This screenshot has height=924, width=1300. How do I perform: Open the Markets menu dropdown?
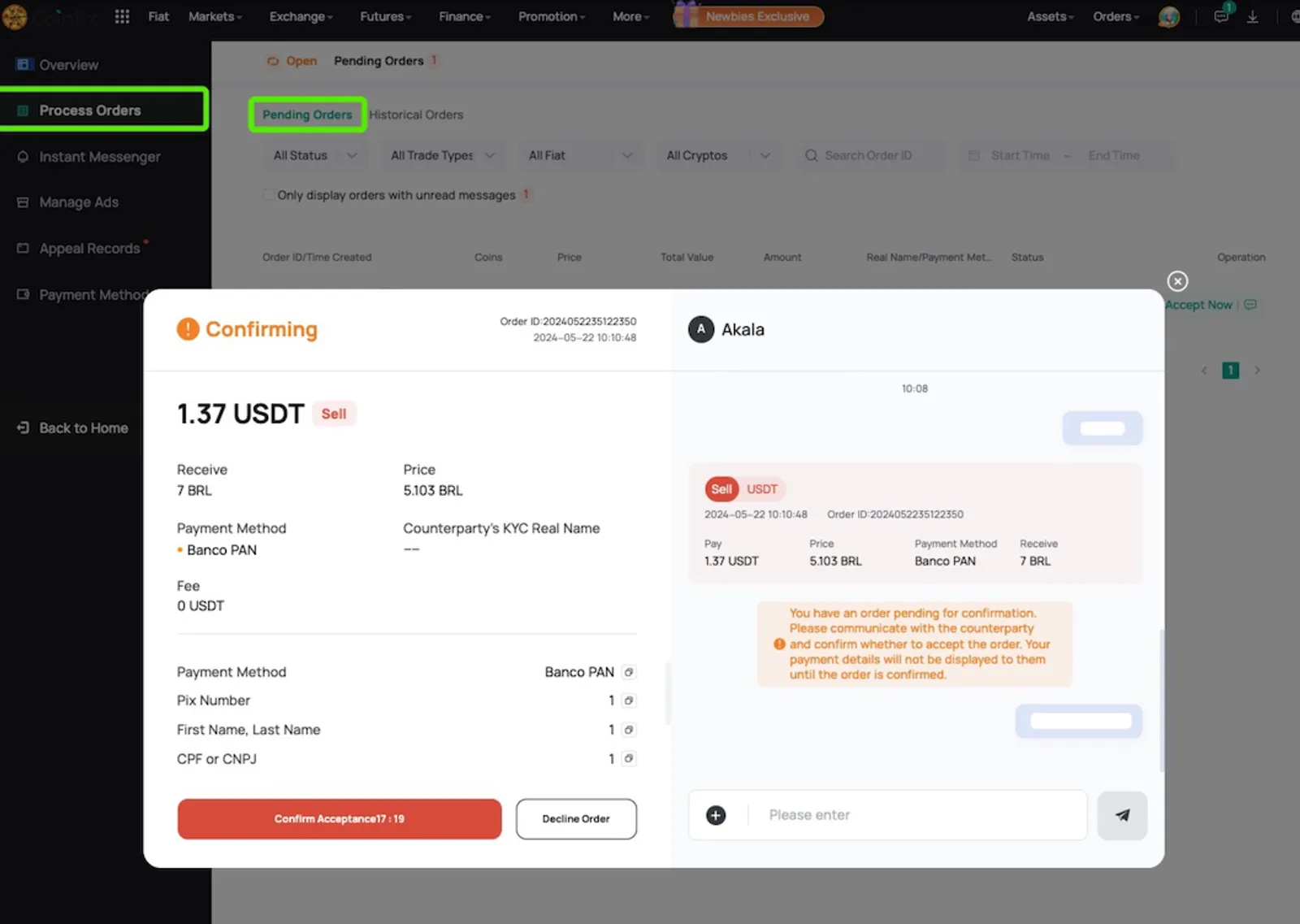coord(215,16)
